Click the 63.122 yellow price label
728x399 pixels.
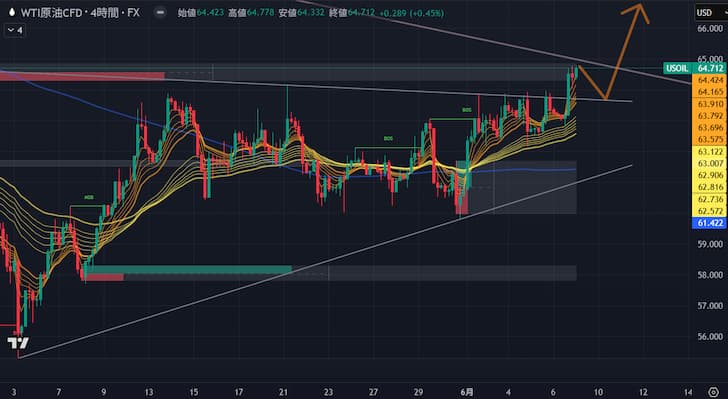point(709,152)
